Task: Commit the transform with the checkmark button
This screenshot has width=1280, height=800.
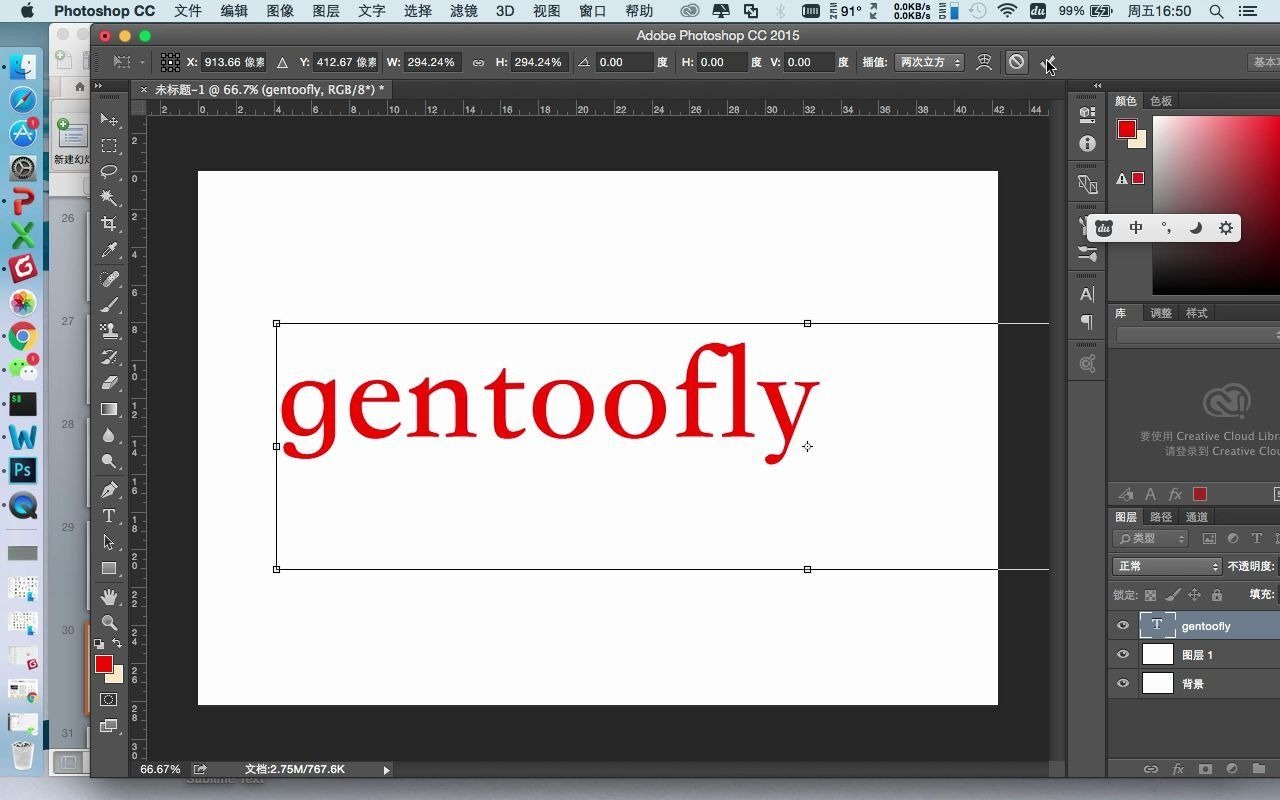Action: click(1047, 62)
